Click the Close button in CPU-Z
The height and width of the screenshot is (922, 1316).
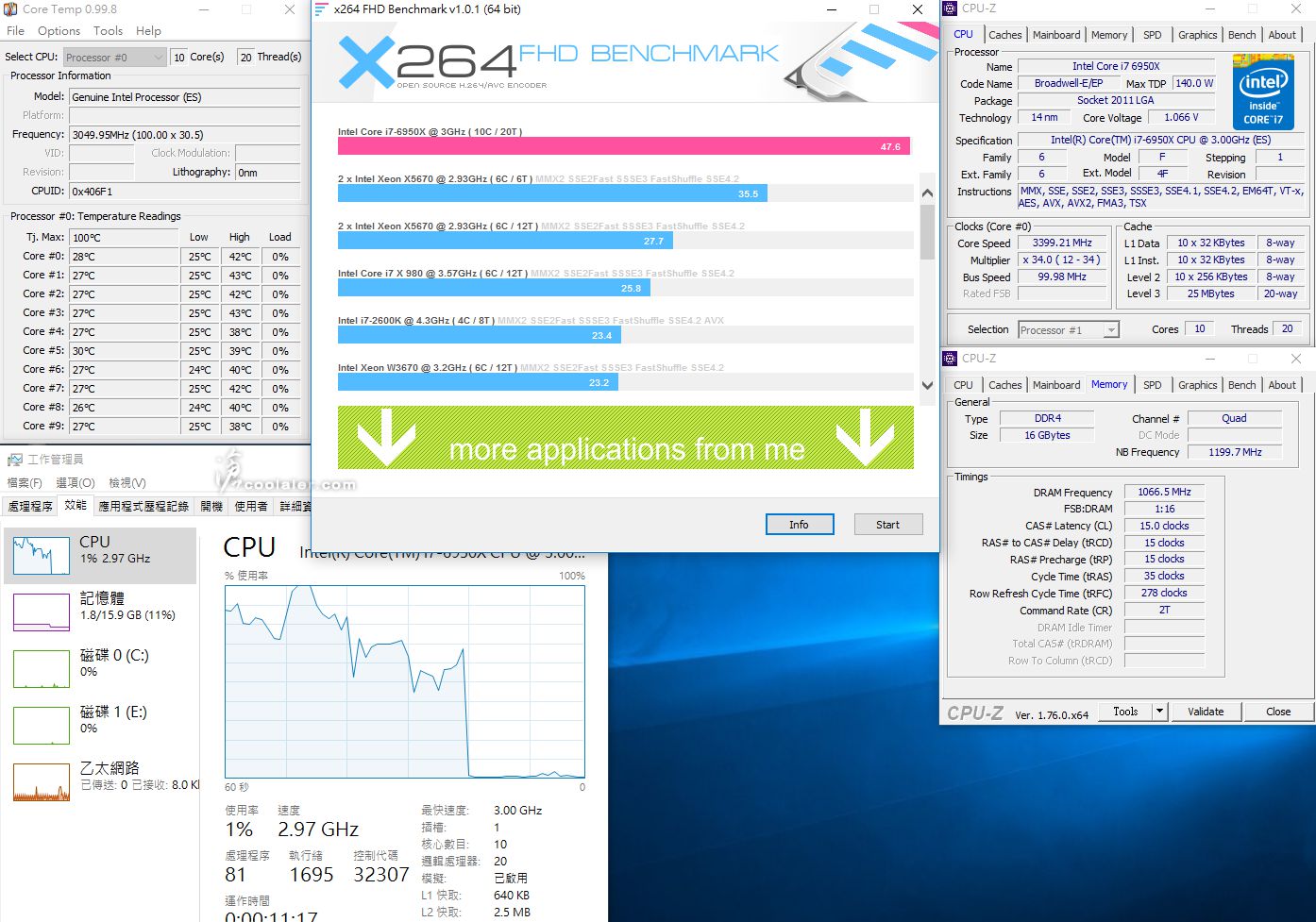tap(1278, 712)
